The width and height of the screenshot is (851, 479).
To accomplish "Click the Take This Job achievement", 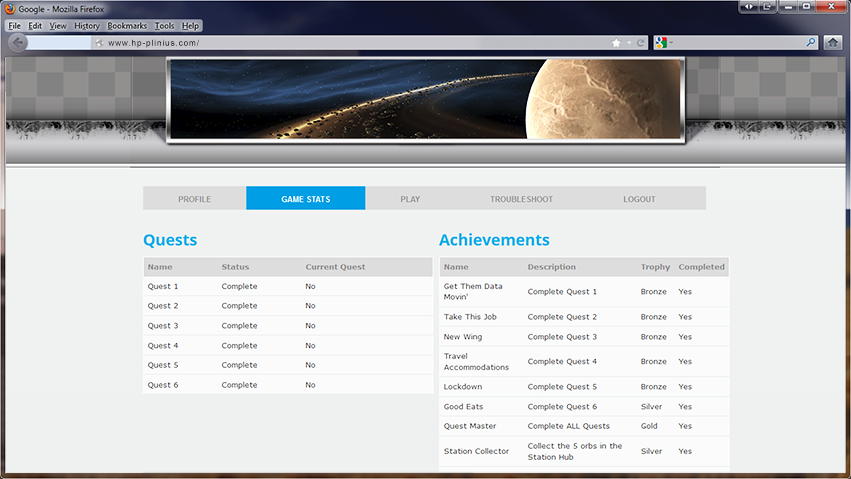I will [470, 317].
